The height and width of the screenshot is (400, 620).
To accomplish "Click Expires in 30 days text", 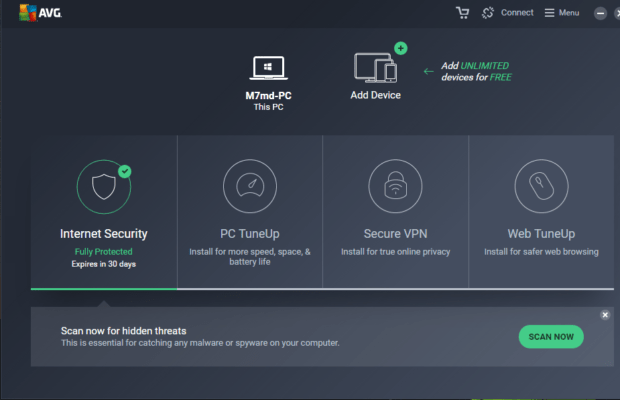I will coord(104,264).
